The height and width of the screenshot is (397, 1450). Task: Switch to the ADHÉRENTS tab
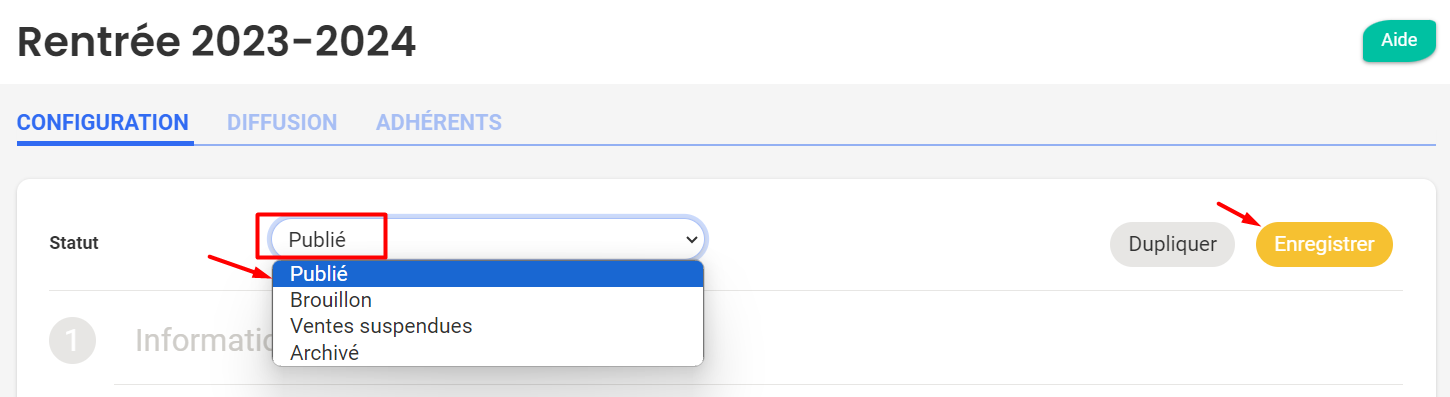click(439, 123)
